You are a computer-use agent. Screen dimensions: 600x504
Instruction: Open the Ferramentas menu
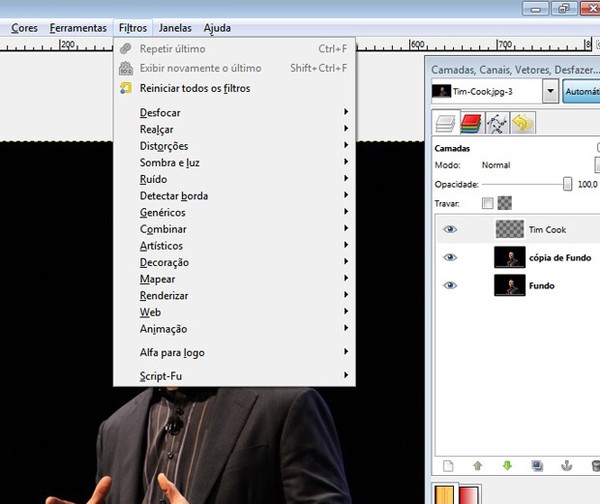(78, 28)
